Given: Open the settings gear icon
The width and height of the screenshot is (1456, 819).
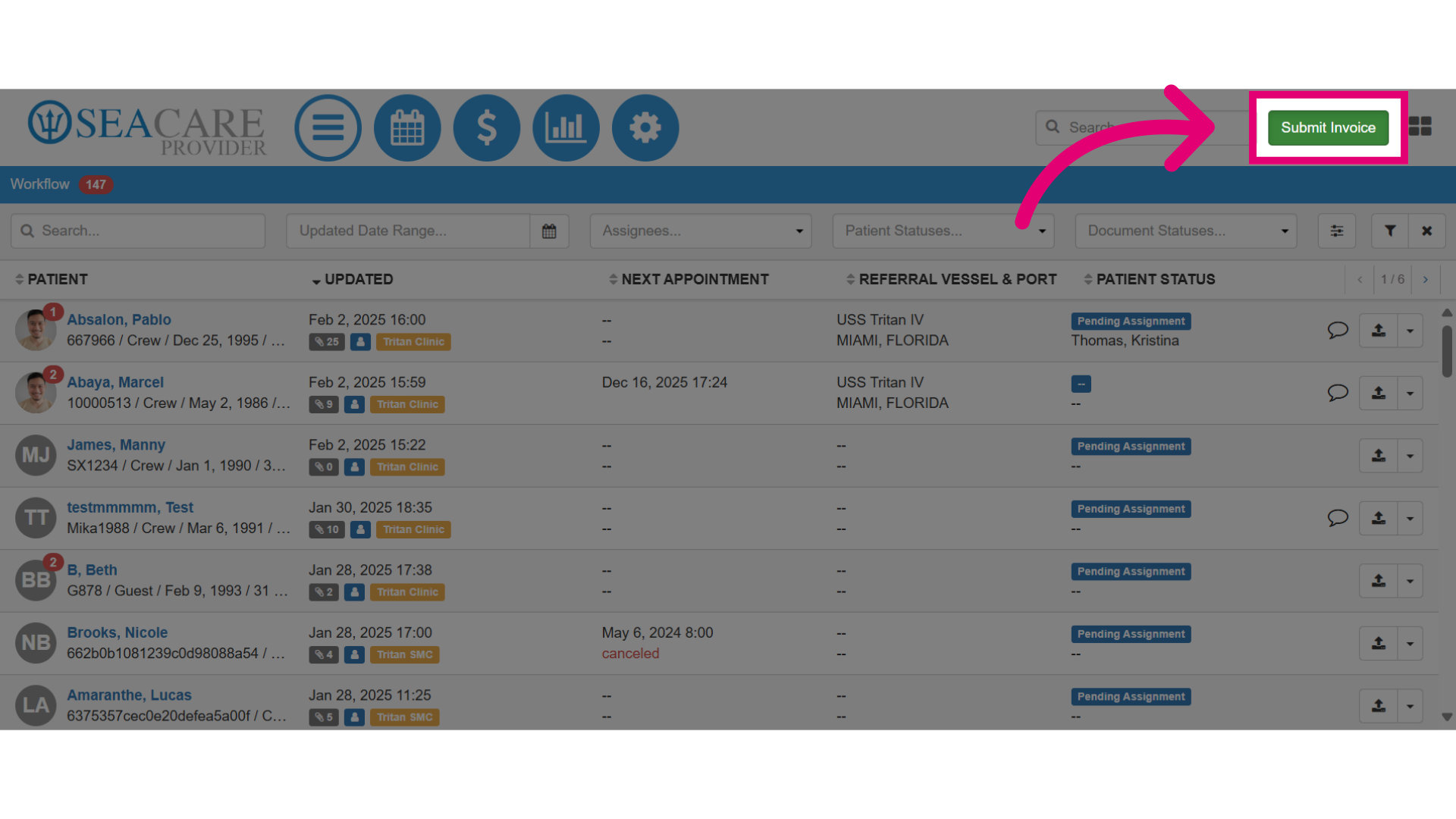Looking at the screenshot, I should [x=645, y=127].
